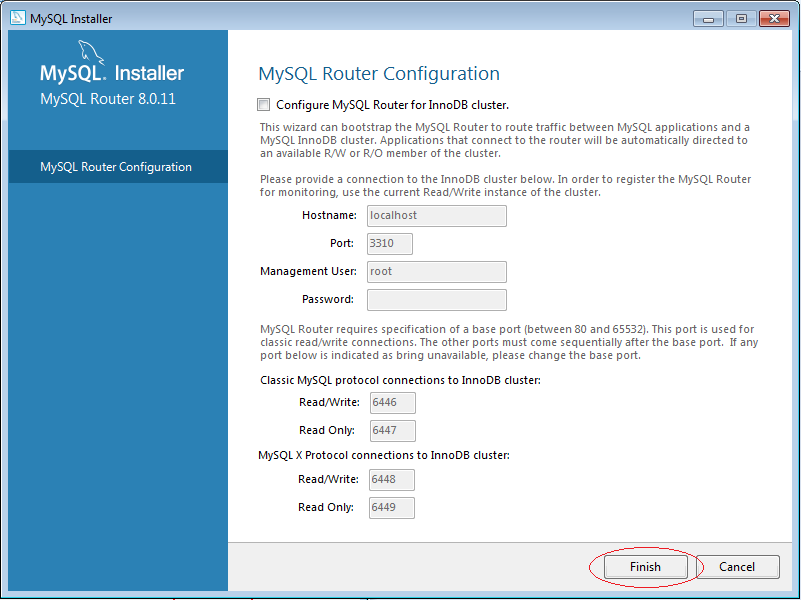Click the empty Password field

pos(437,300)
